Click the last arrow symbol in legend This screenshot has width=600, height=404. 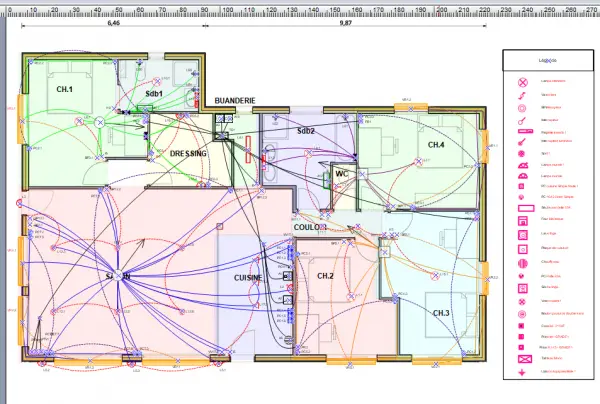[522, 374]
